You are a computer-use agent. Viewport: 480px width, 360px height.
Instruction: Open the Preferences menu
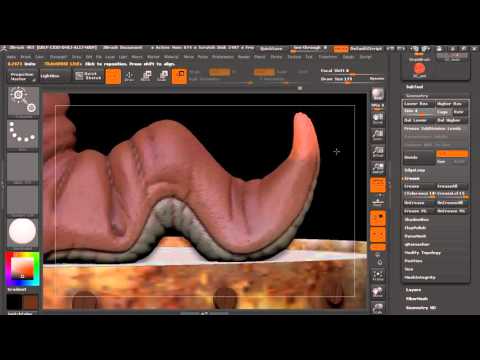223,57
